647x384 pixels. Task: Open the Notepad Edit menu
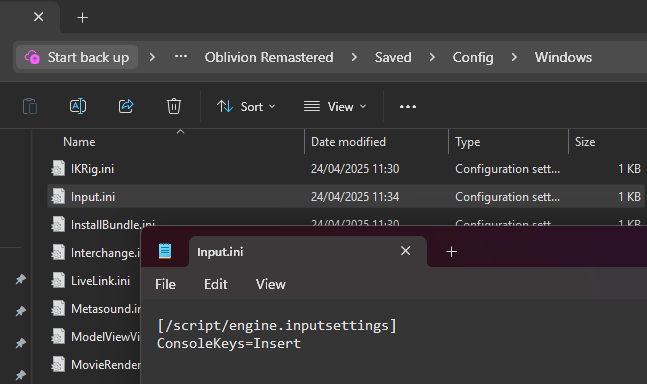216,284
